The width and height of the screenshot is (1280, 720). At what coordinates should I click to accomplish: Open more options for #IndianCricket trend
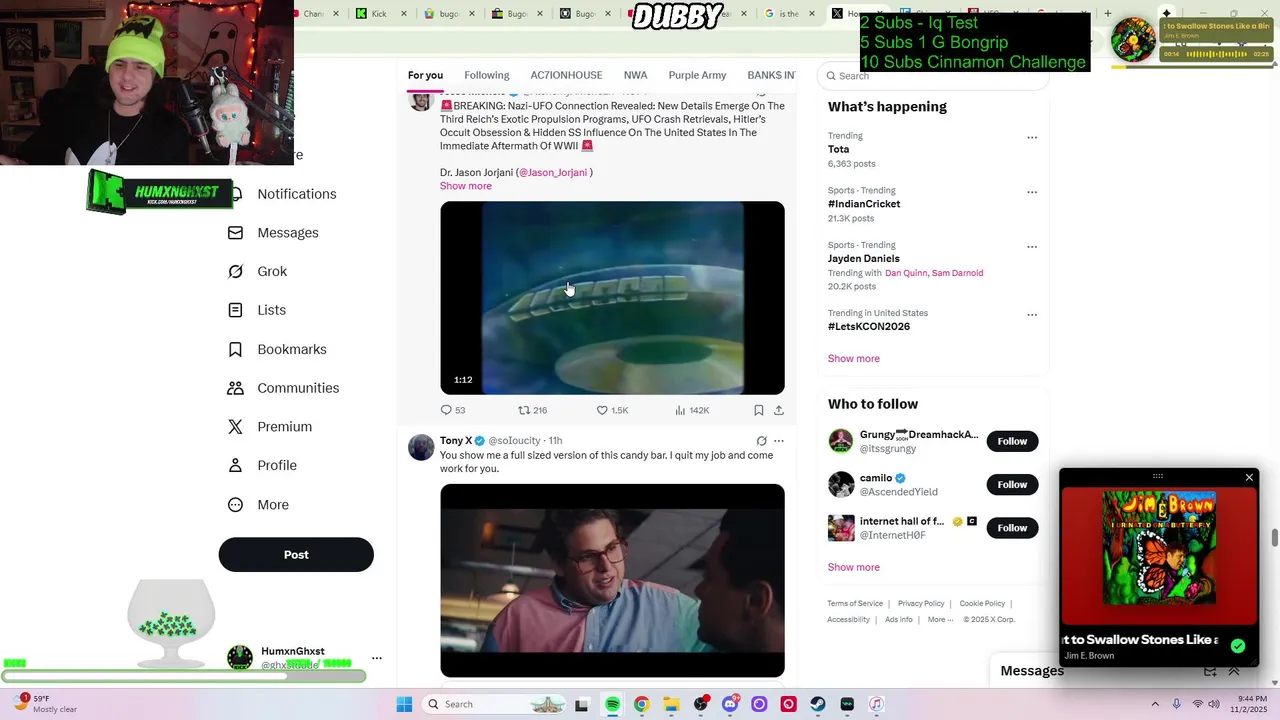pyautogui.click(x=1032, y=192)
